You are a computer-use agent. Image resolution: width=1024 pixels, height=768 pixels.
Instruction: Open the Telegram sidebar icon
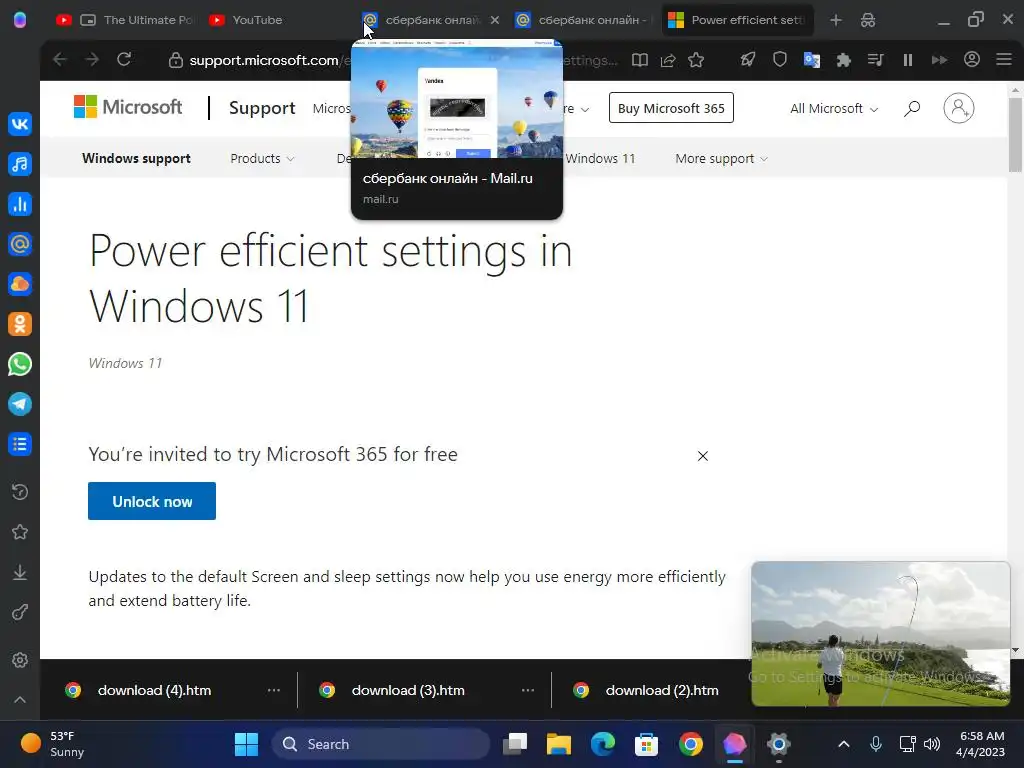(x=20, y=404)
